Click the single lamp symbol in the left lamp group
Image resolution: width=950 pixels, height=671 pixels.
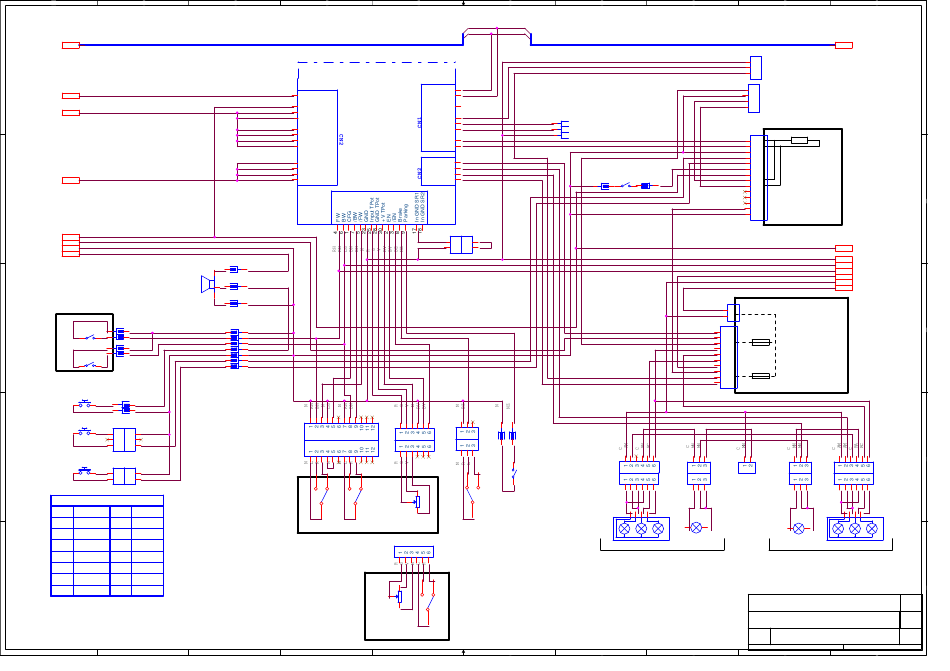[696, 528]
